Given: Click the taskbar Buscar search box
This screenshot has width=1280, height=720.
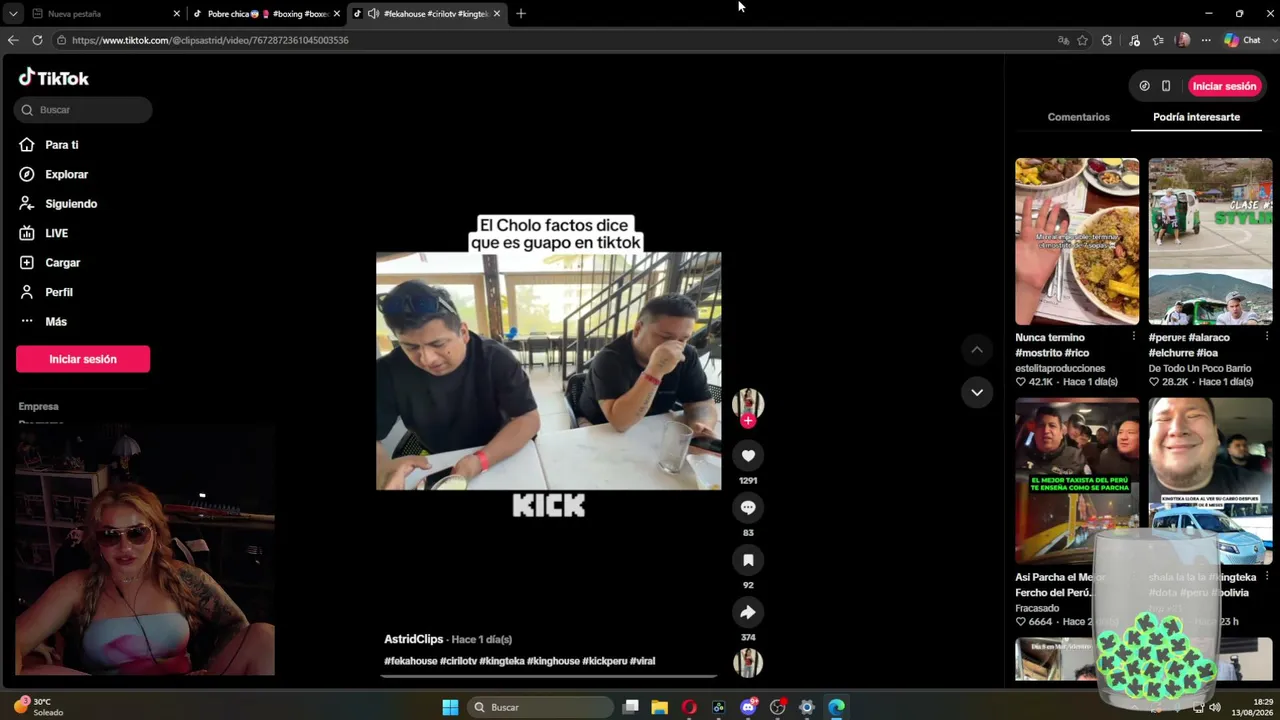Looking at the screenshot, I should tap(540, 707).
